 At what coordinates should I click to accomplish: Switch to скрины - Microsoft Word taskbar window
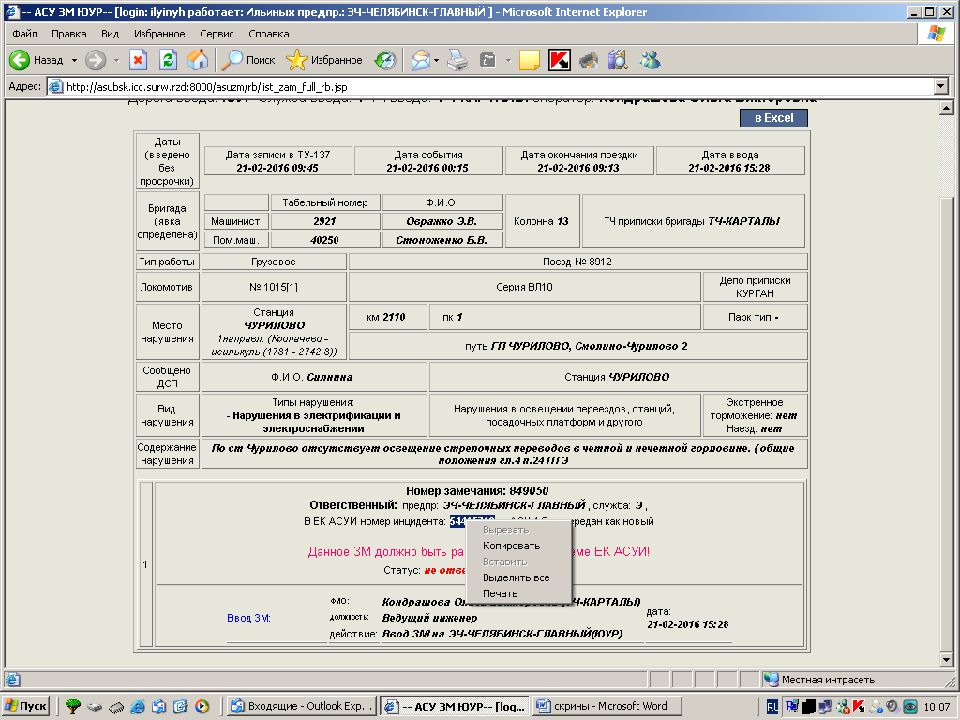click(x=608, y=706)
